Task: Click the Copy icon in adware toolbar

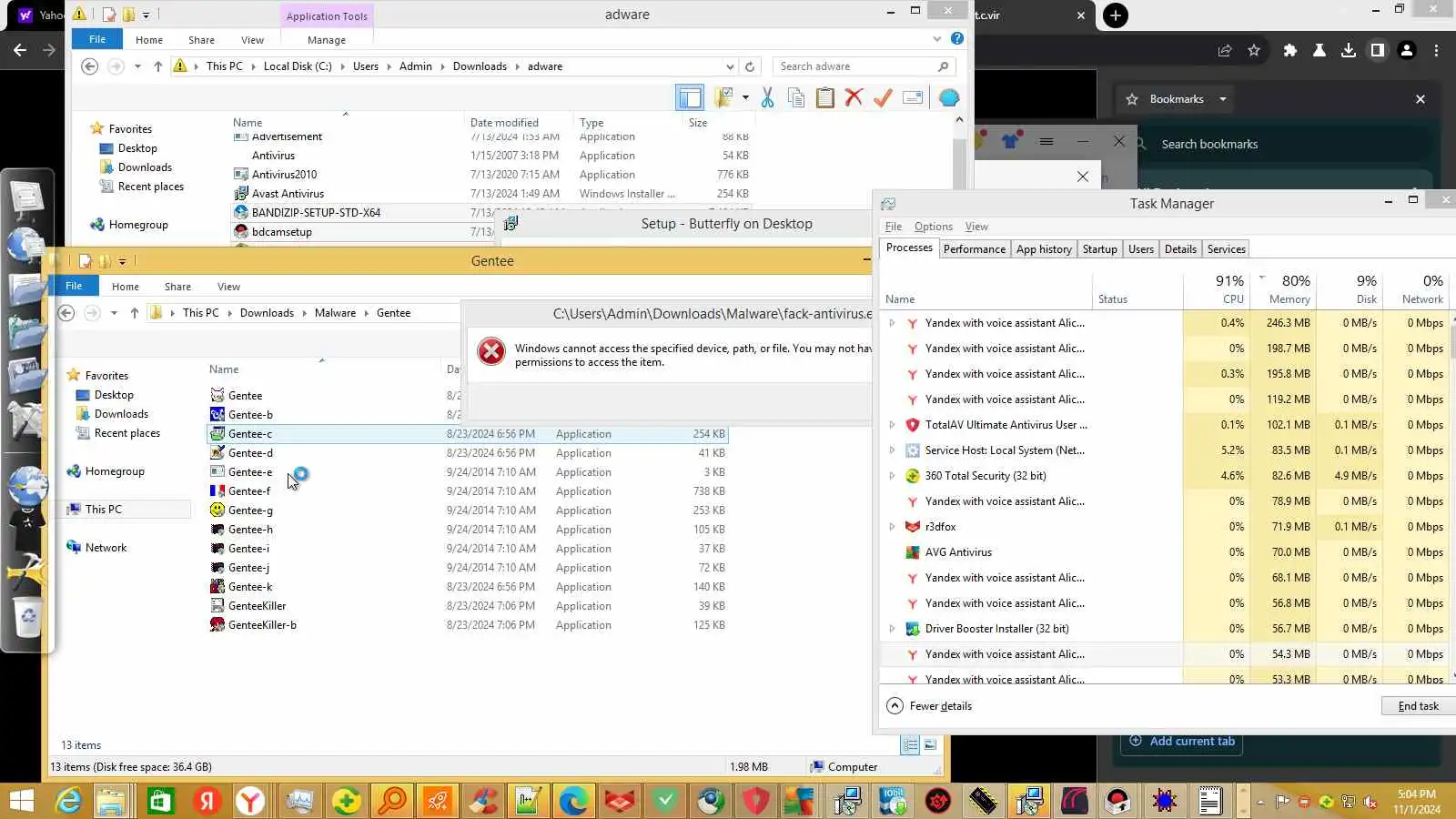Action: click(796, 98)
